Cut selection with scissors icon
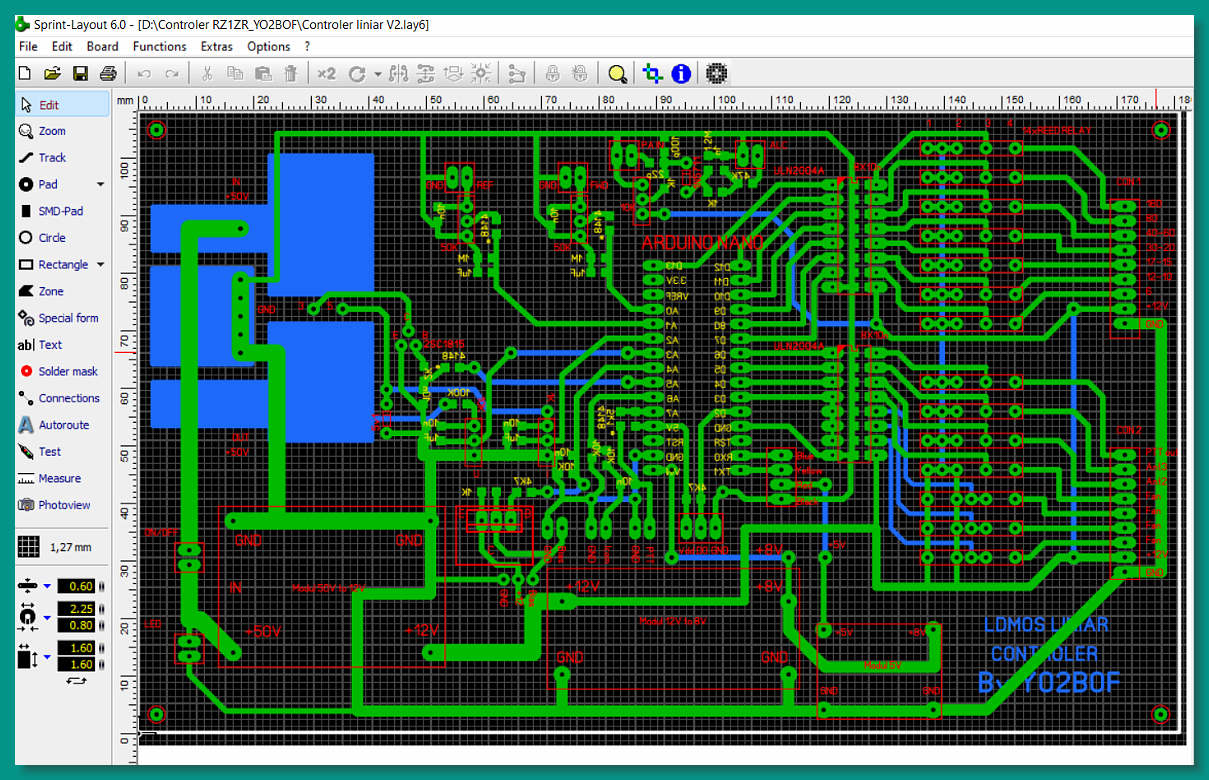 click(207, 73)
